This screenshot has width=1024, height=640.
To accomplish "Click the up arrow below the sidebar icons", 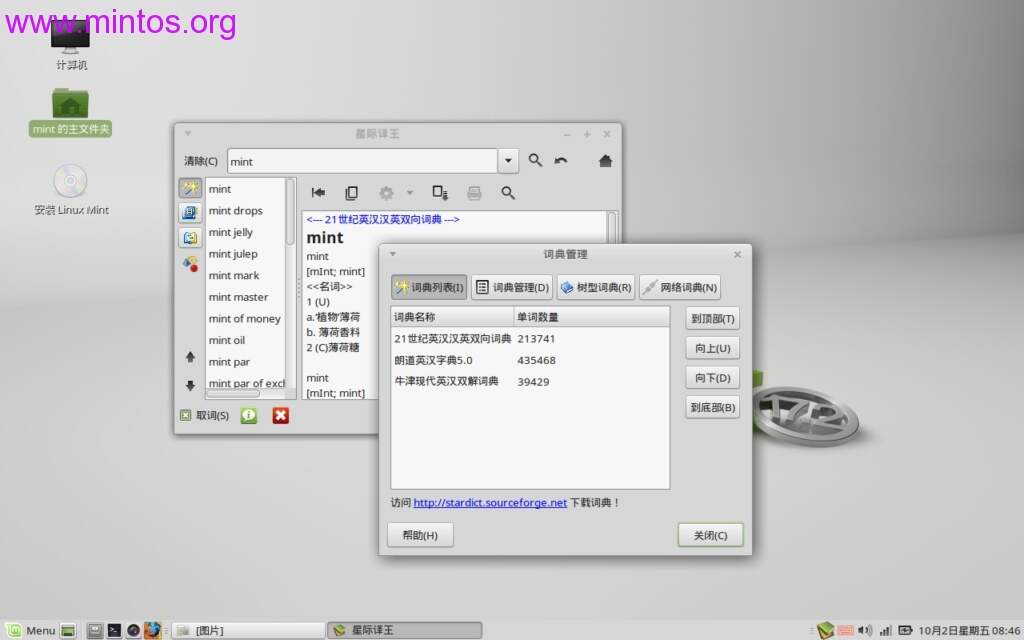I will [x=190, y=357].
